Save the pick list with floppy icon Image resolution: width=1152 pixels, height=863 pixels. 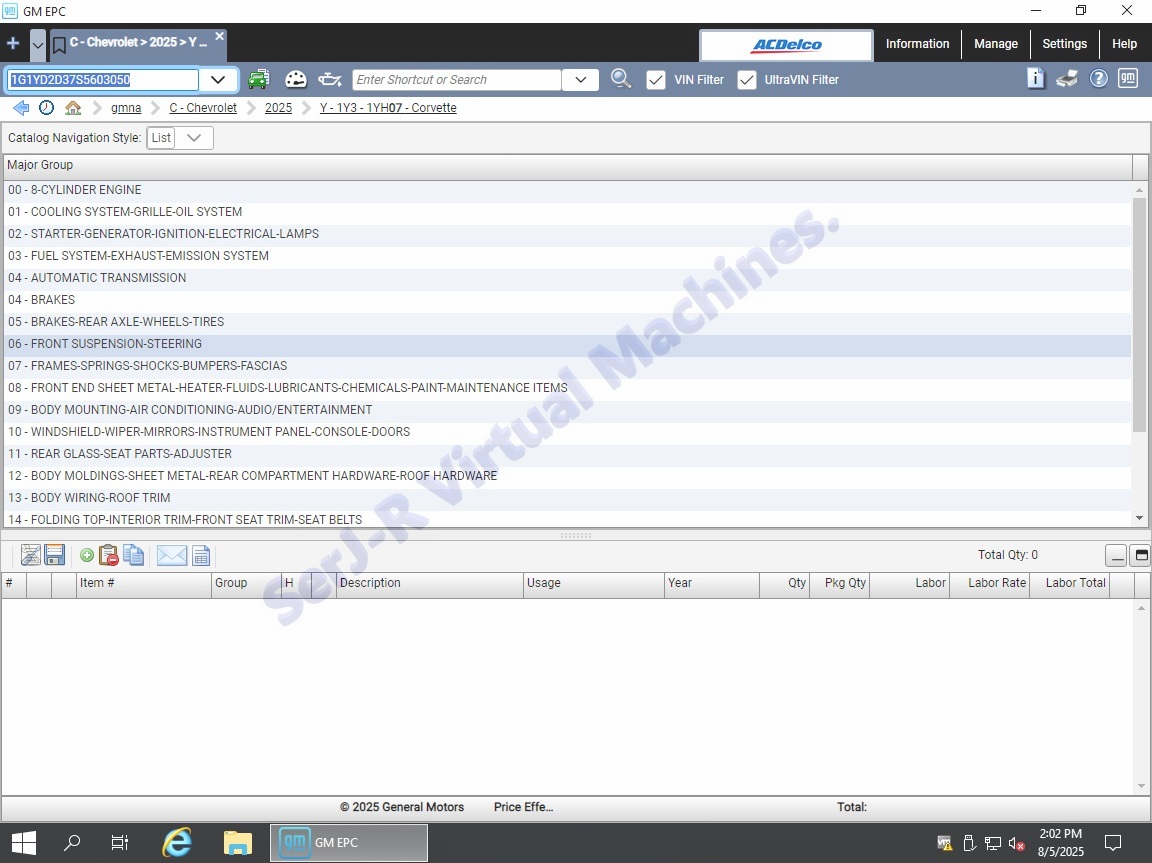click(x=55, y=555)
